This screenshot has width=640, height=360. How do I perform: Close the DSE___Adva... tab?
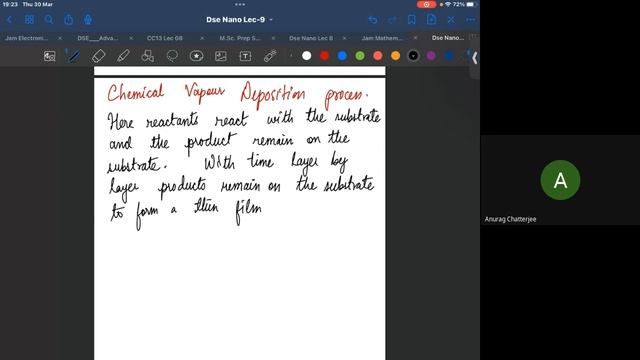click(x=131, y=38)
